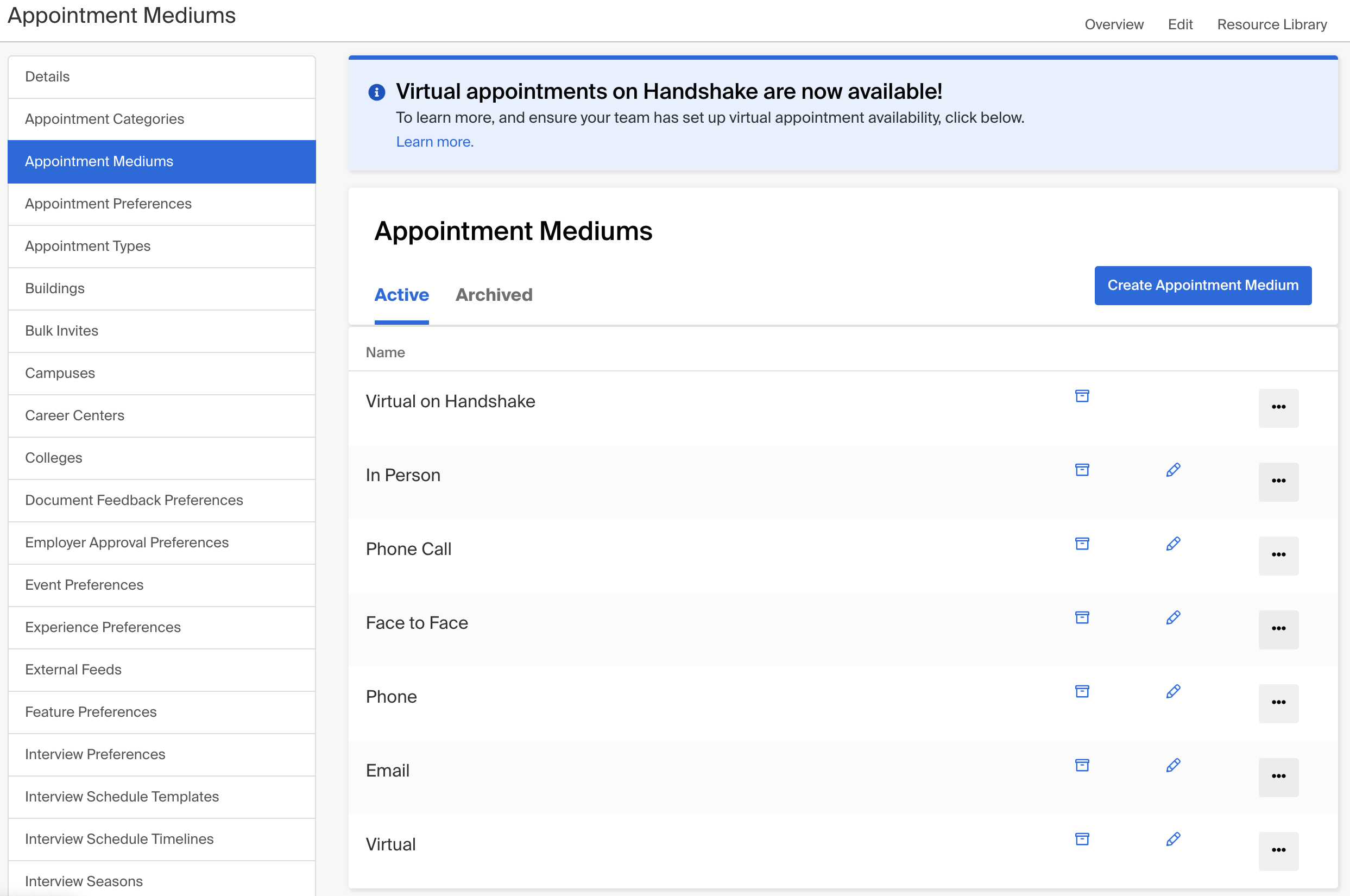Go to Appointment Categories

pyautogui.click(x=162, y=119)
